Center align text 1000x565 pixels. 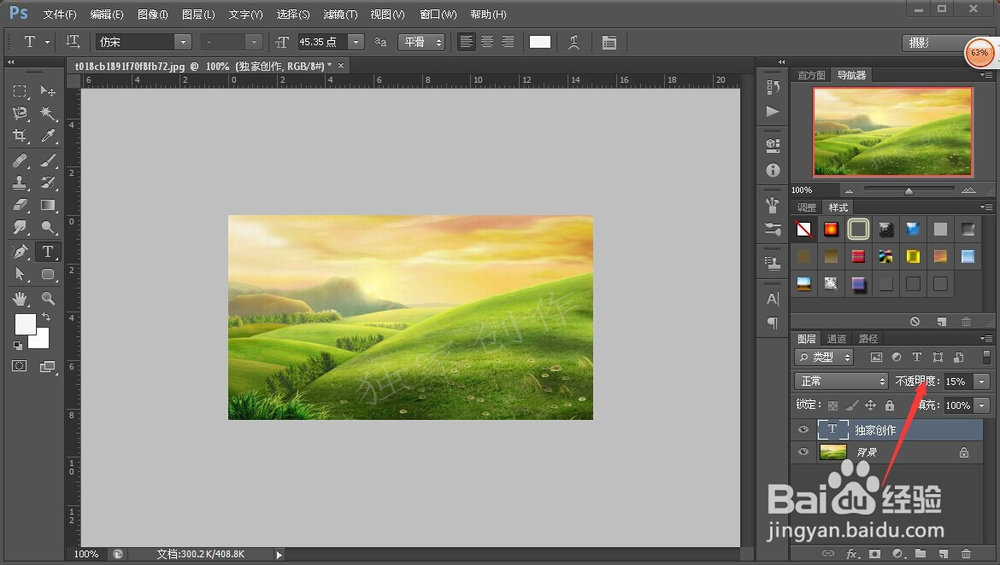487,42
